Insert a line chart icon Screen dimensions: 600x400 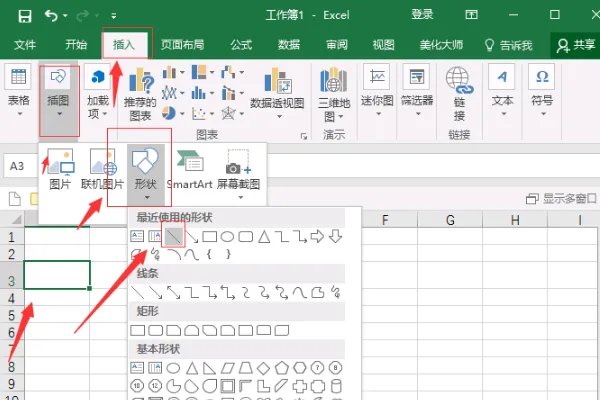[172, 93]
